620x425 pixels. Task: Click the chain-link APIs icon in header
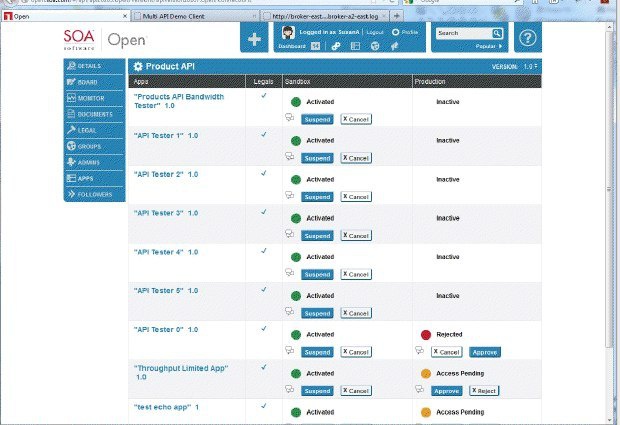336,46
